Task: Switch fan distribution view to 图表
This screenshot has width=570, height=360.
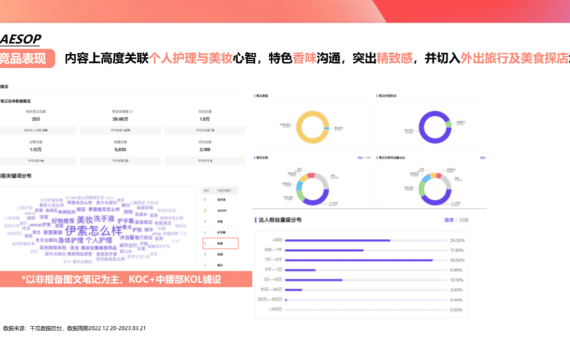Action: coord(449,220)
